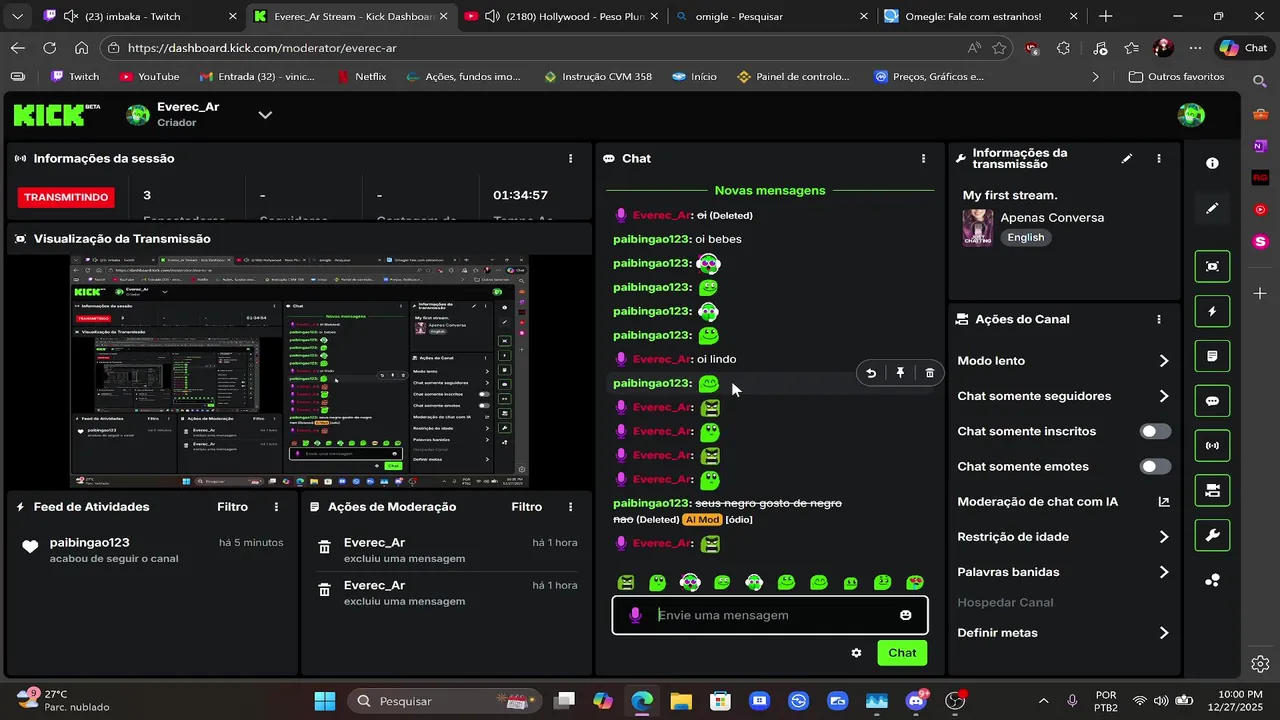Toggle the document moderation actions sidebar icon
The width and height of the screenshot is (1280, 720).
(1212, 356)
